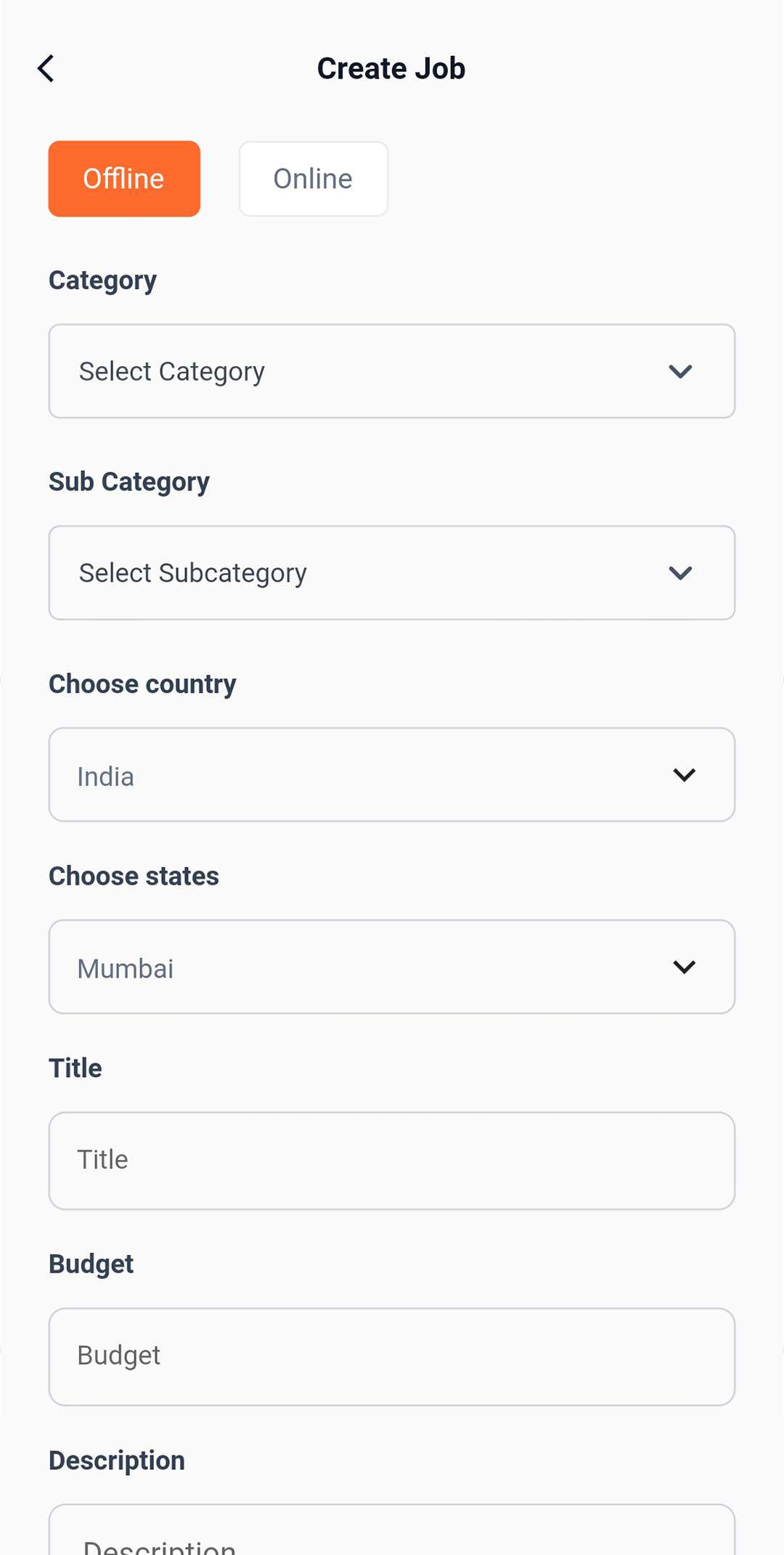The height and width of the screenshot is (1555, 784).
Task: Click the Choose country label
Action: (x=142, y=684)
